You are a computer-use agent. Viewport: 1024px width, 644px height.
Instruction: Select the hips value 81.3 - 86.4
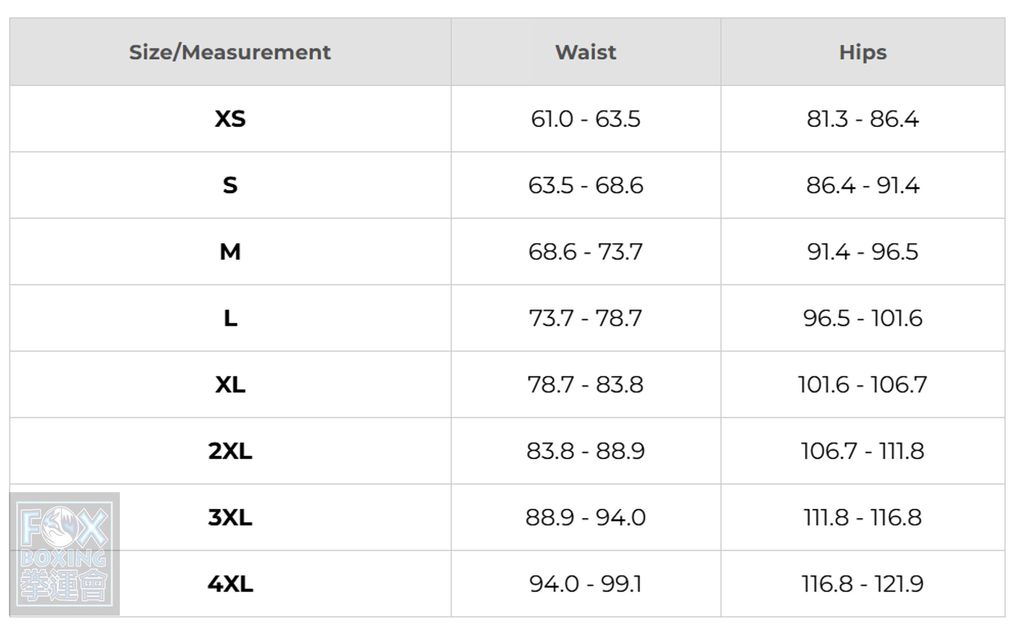click(x=863, y=119)
